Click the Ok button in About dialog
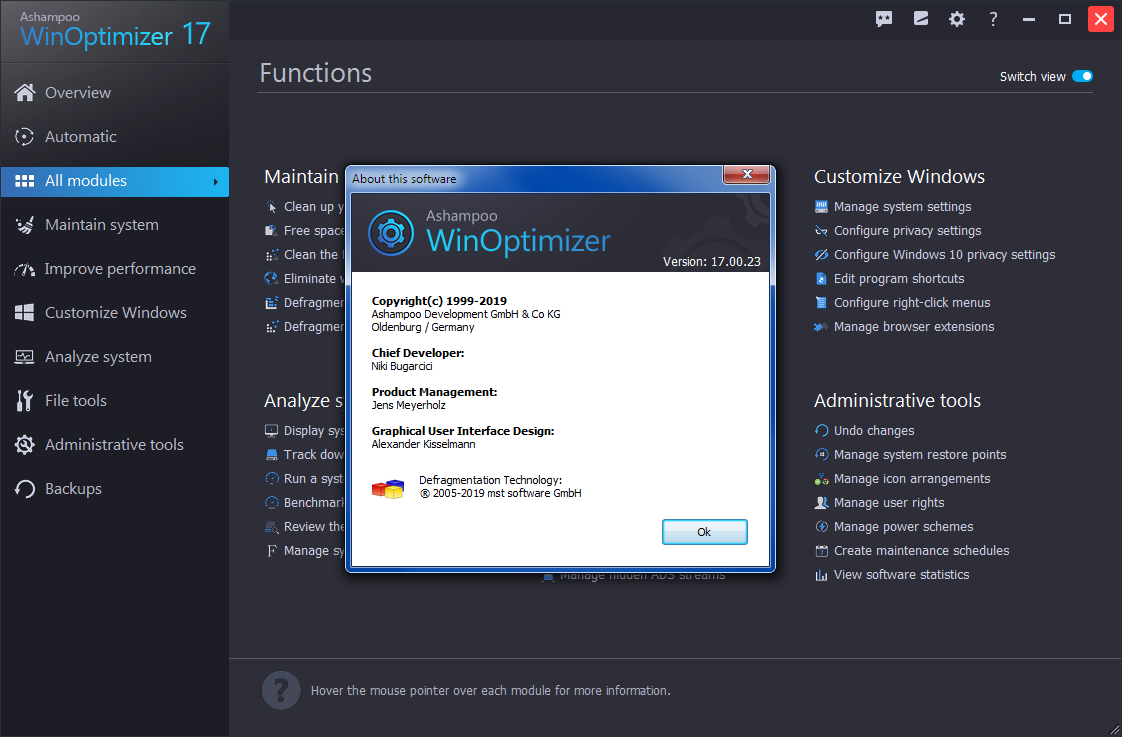The image size is (1122, 737). [704, 532]
